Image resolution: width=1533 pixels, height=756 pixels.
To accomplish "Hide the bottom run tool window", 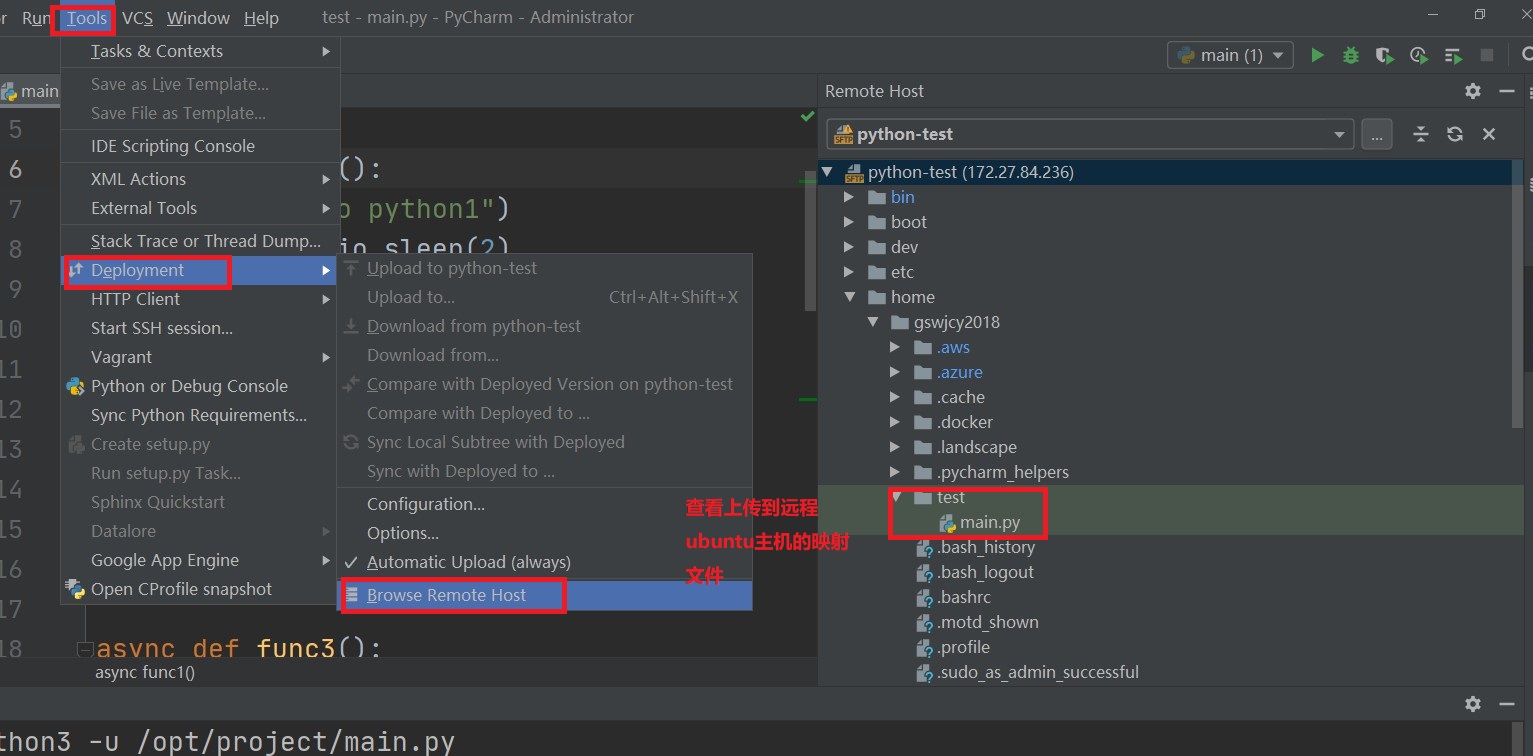I will point(1506,704).
